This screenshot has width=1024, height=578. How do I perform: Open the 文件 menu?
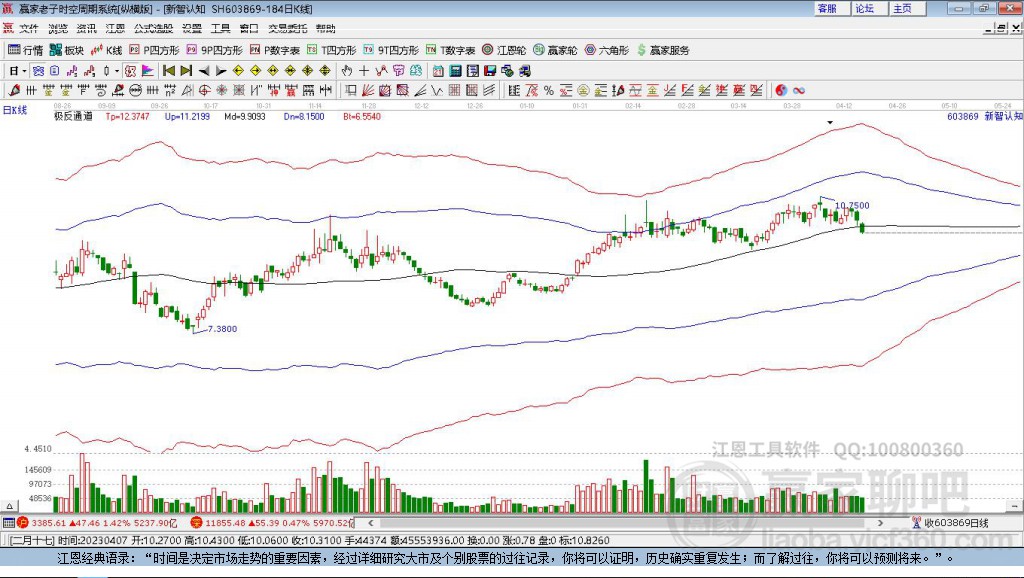pyautogui.click(x=29, y=28)
